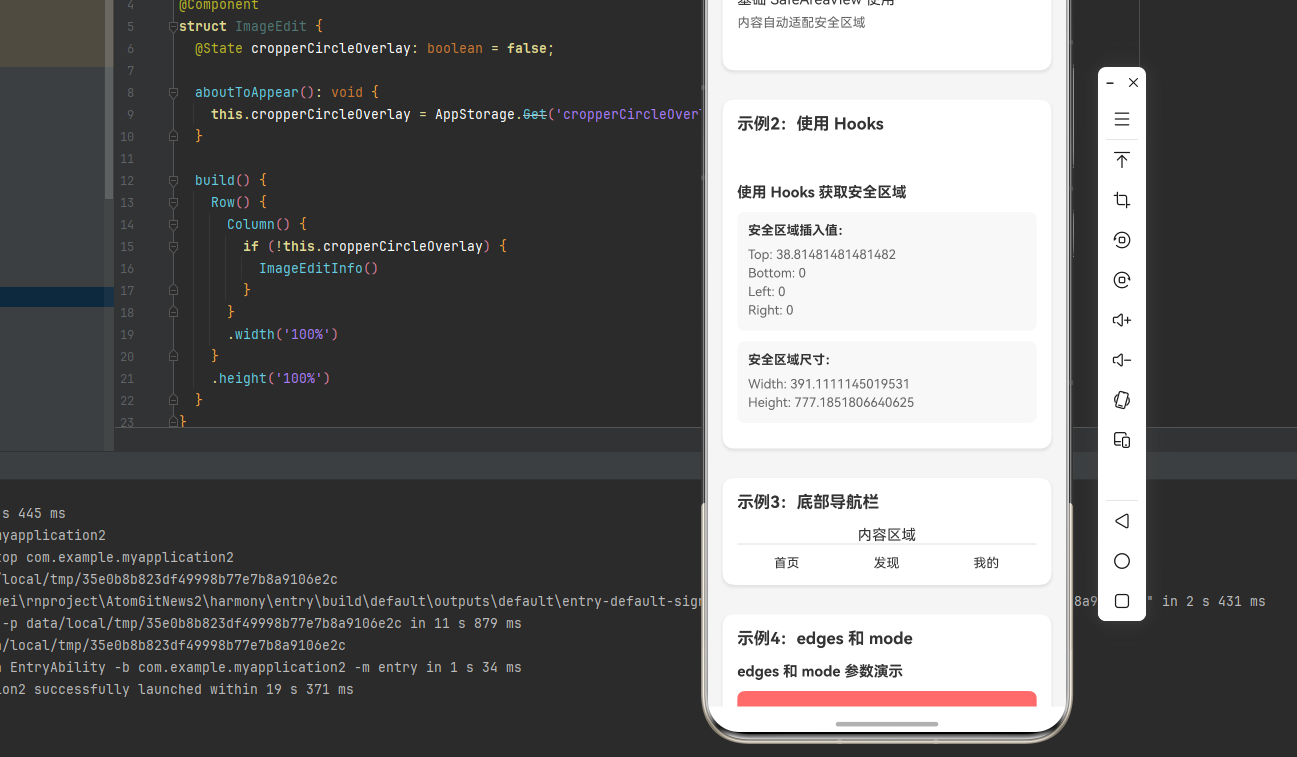Collapse the aboutToAppear method fold
The image size is (1297, 757).
(x=173, y=92)
